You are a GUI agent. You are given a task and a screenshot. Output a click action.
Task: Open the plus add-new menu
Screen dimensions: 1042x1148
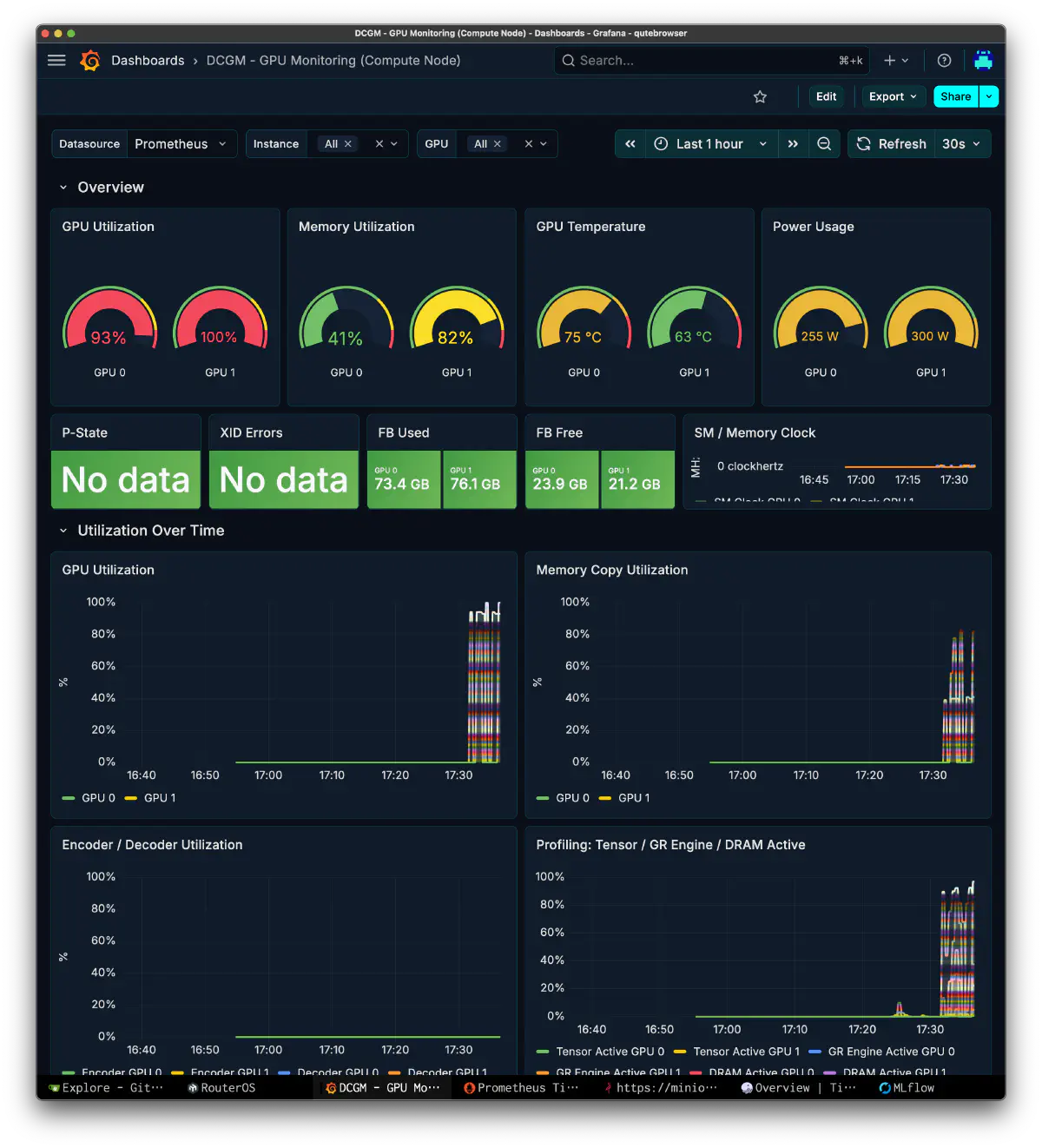[896, 60]
